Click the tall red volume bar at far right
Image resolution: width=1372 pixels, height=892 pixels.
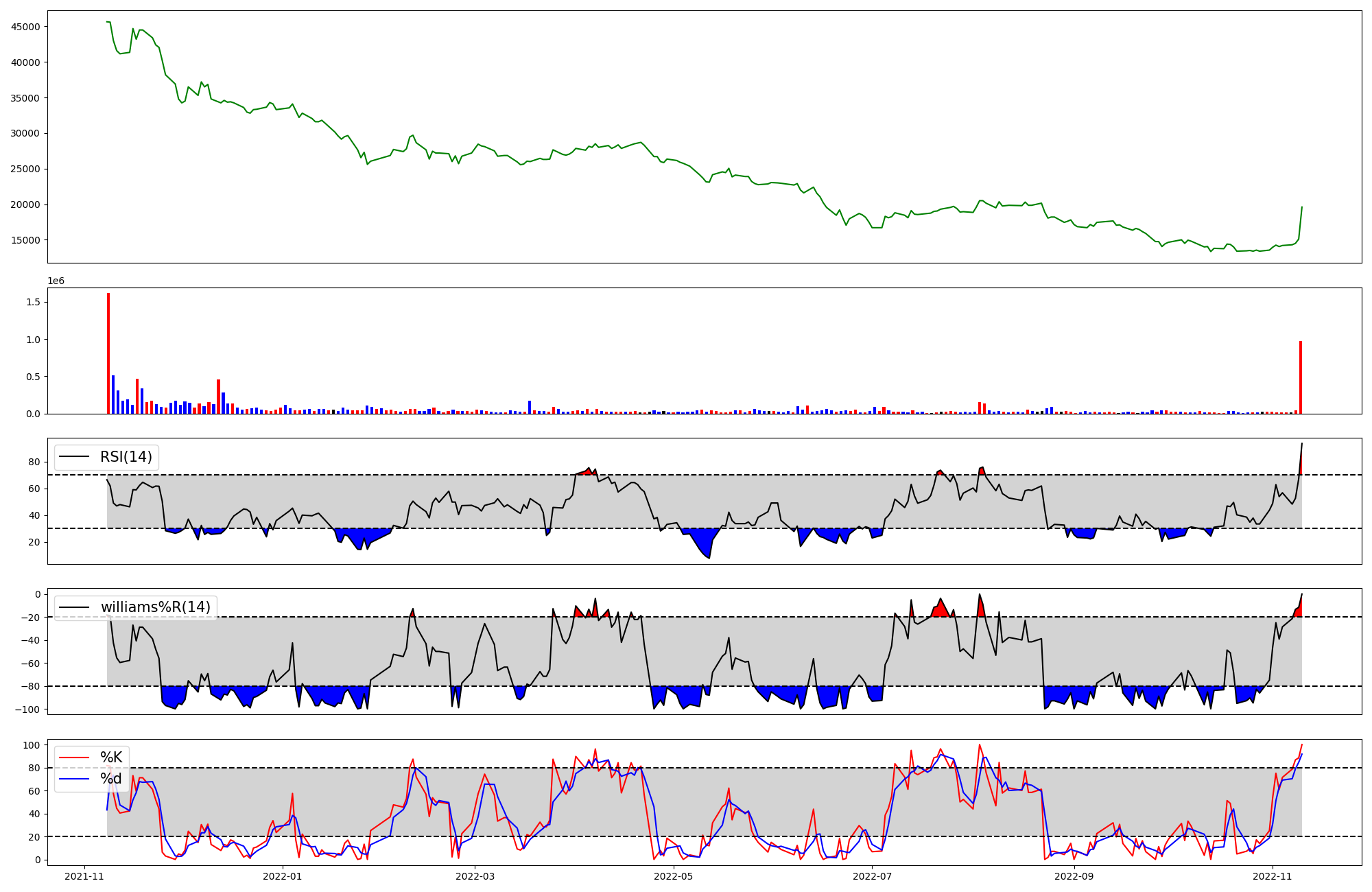(x=1300, y=377)
